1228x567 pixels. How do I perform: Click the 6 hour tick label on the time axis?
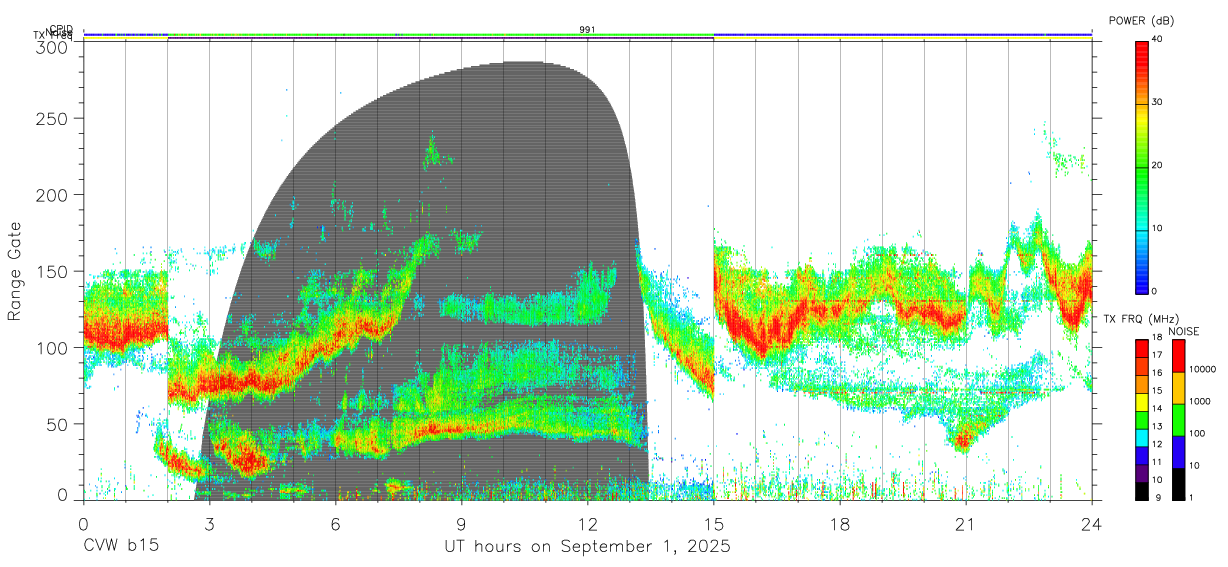click(x=335, y=524)
